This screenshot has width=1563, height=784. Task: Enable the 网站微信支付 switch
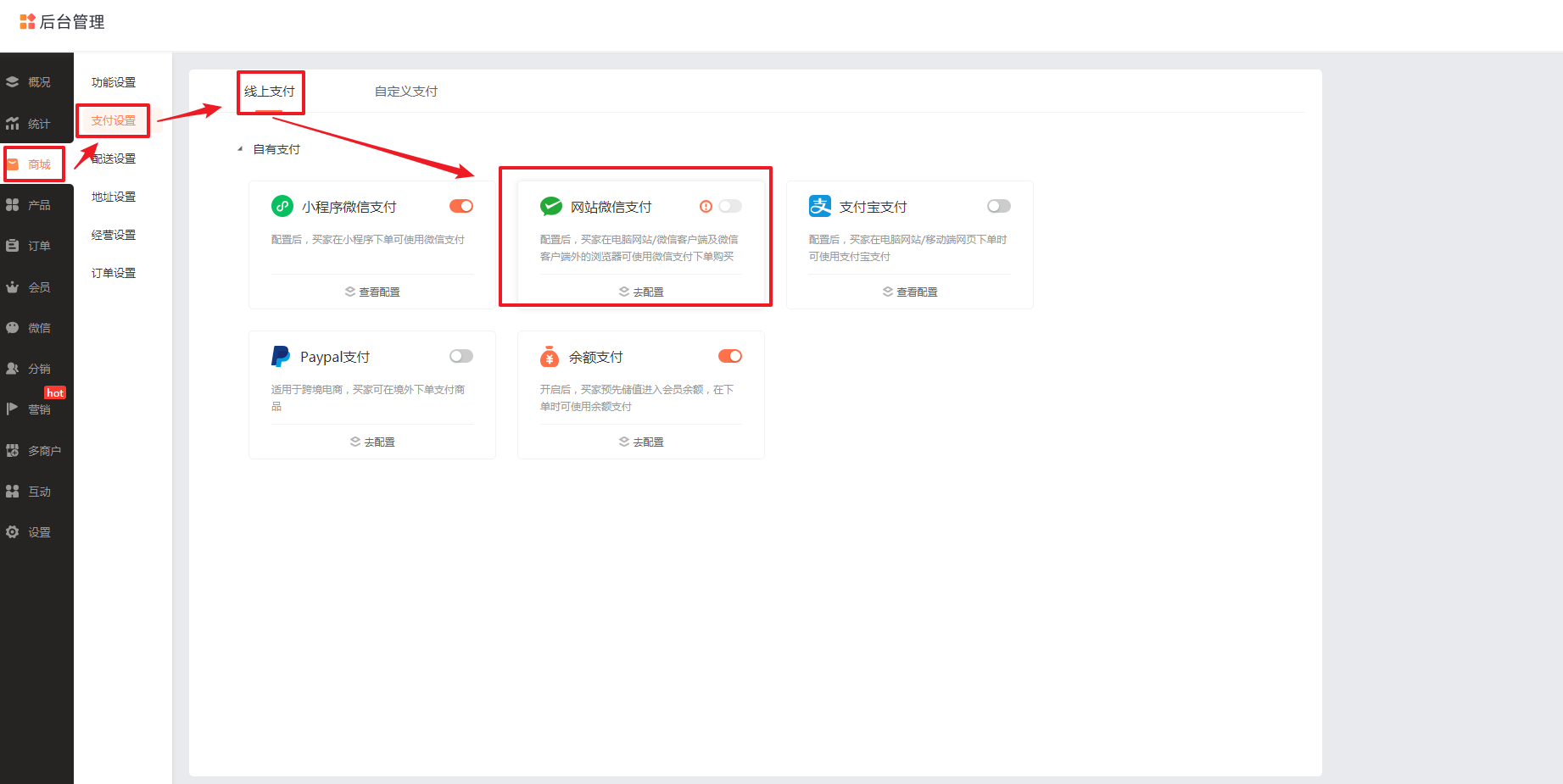[730, 206]
